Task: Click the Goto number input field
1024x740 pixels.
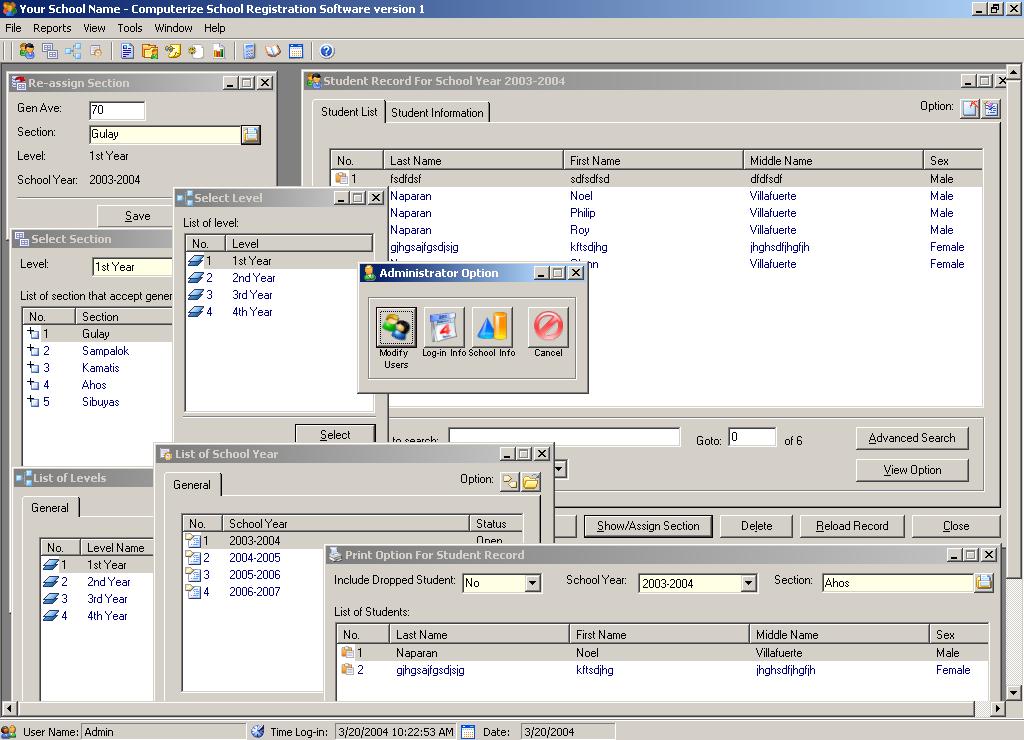Action: (752, 437)
